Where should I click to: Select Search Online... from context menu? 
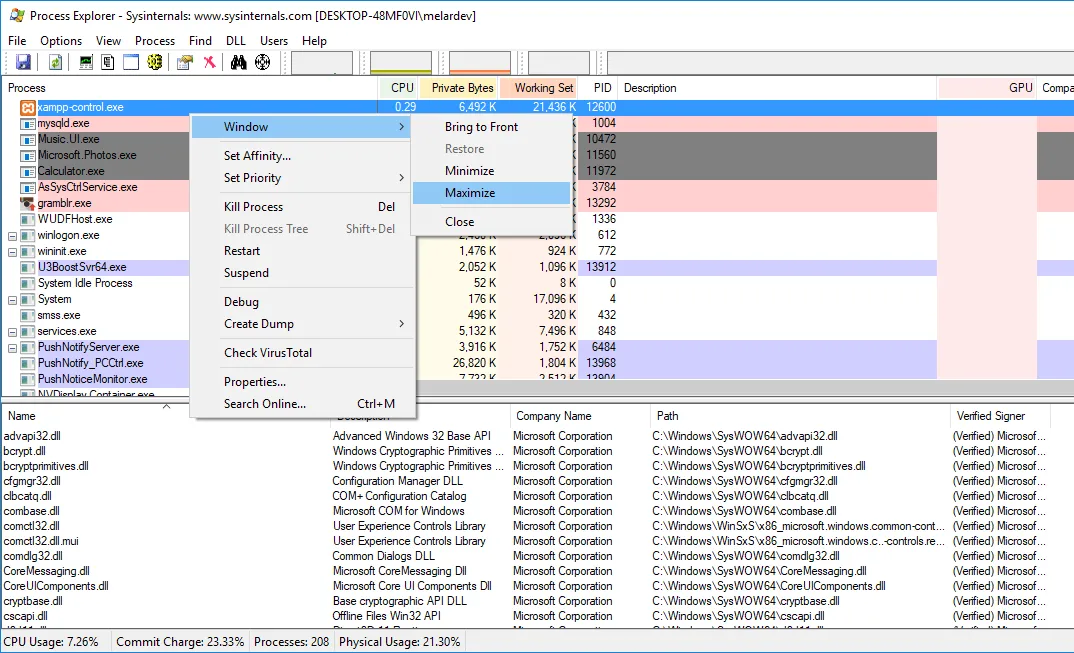(301, 404)
